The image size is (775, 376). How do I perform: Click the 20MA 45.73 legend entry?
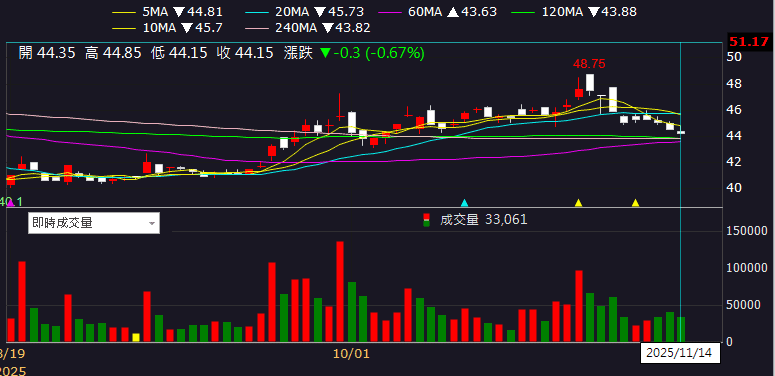pyautogui.click(x=304, y=12)
